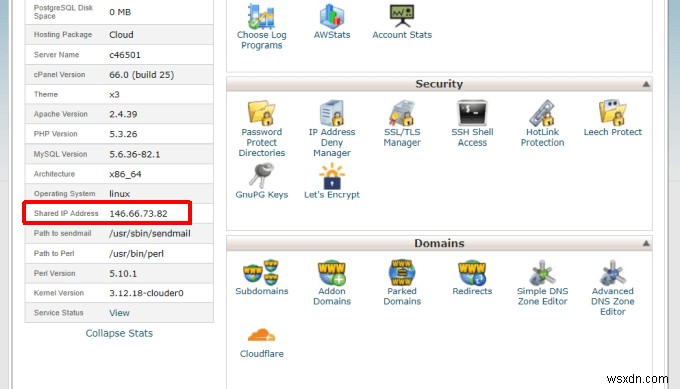Viewport: 680px width, 389px height.
Task: Open Parked Domains
Action: 402,283
